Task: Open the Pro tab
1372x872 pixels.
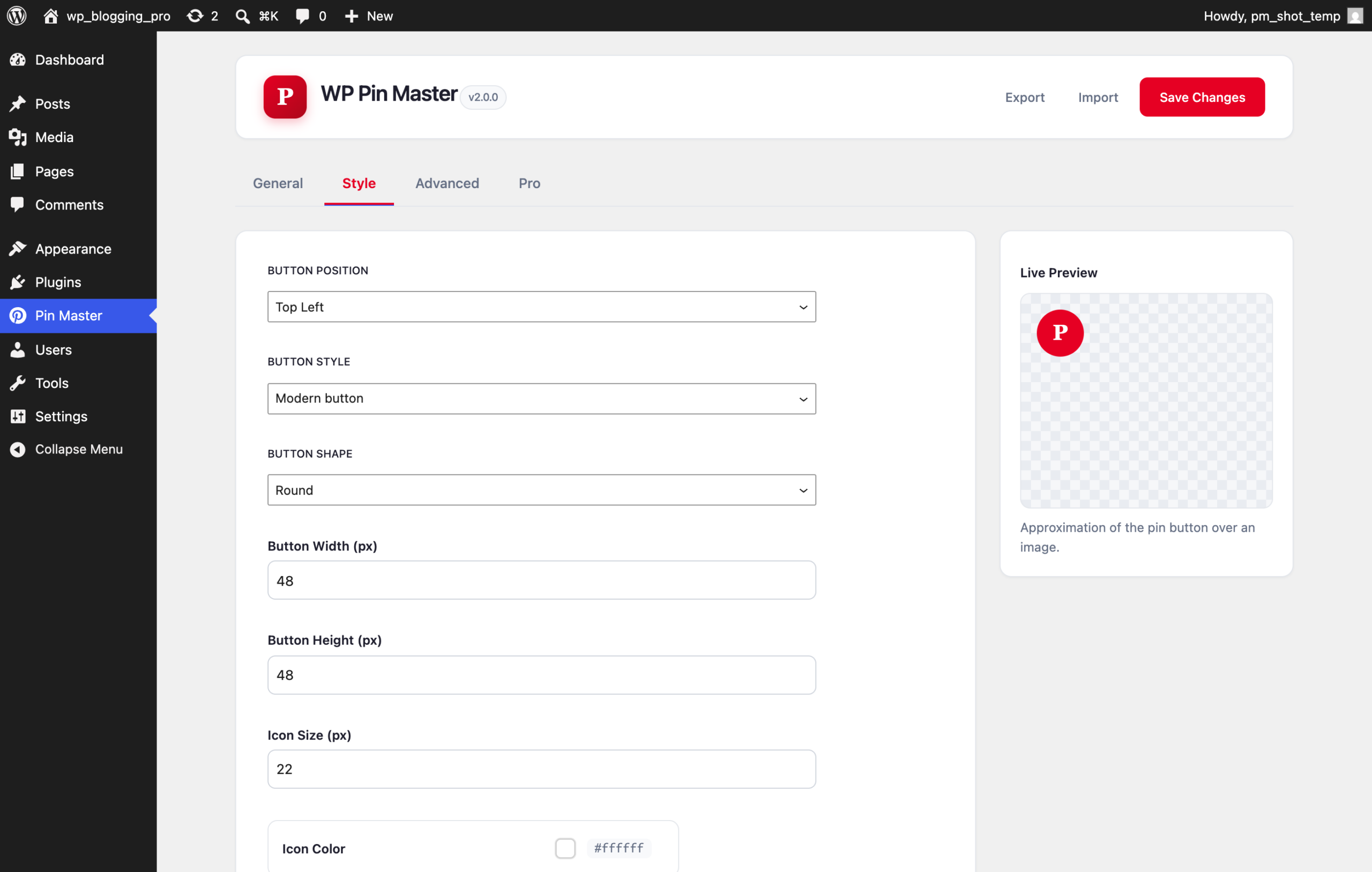Action: coord(530,183)
